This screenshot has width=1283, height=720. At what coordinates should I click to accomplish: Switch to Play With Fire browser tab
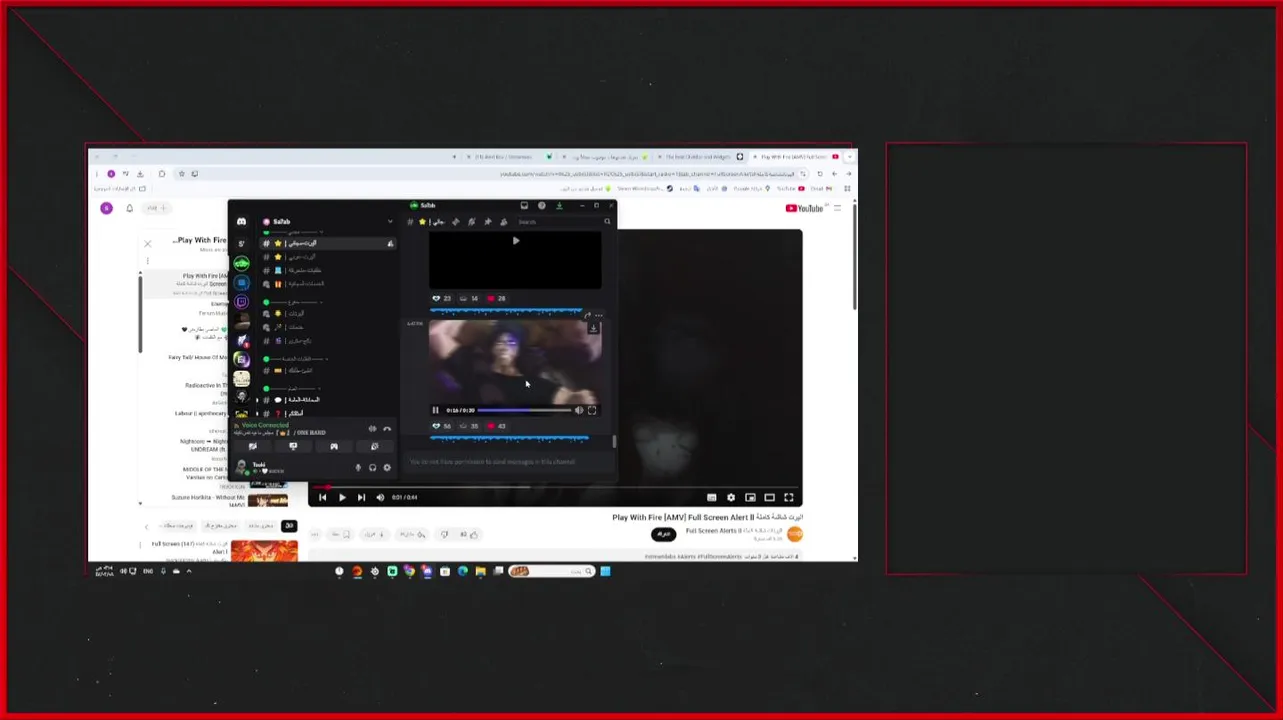click(x=795, y=157)
